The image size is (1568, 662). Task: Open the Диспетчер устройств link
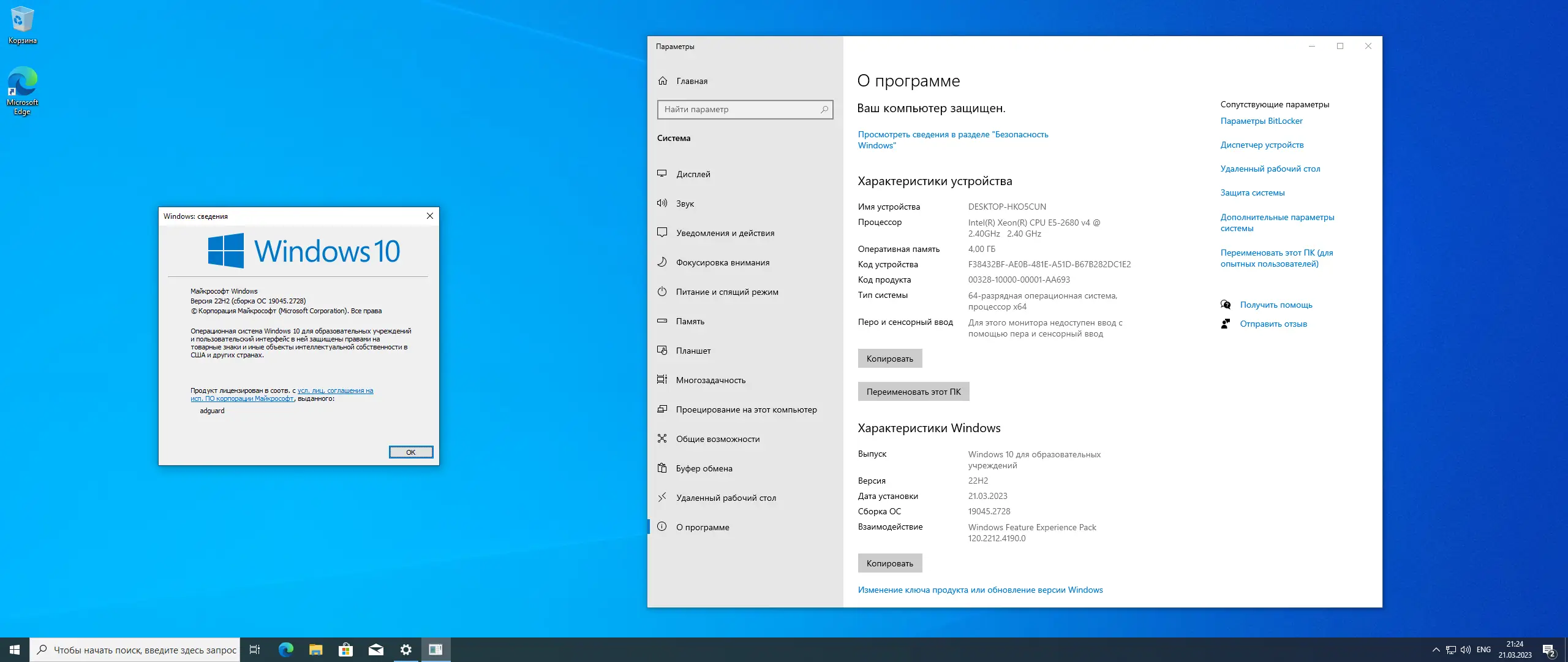(1262, 145)
